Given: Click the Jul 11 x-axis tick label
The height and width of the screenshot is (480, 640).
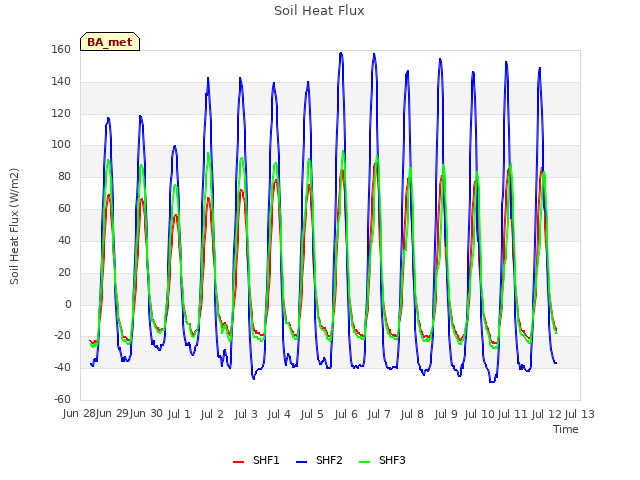Looking at the screenshot, I should click(513, 414).
